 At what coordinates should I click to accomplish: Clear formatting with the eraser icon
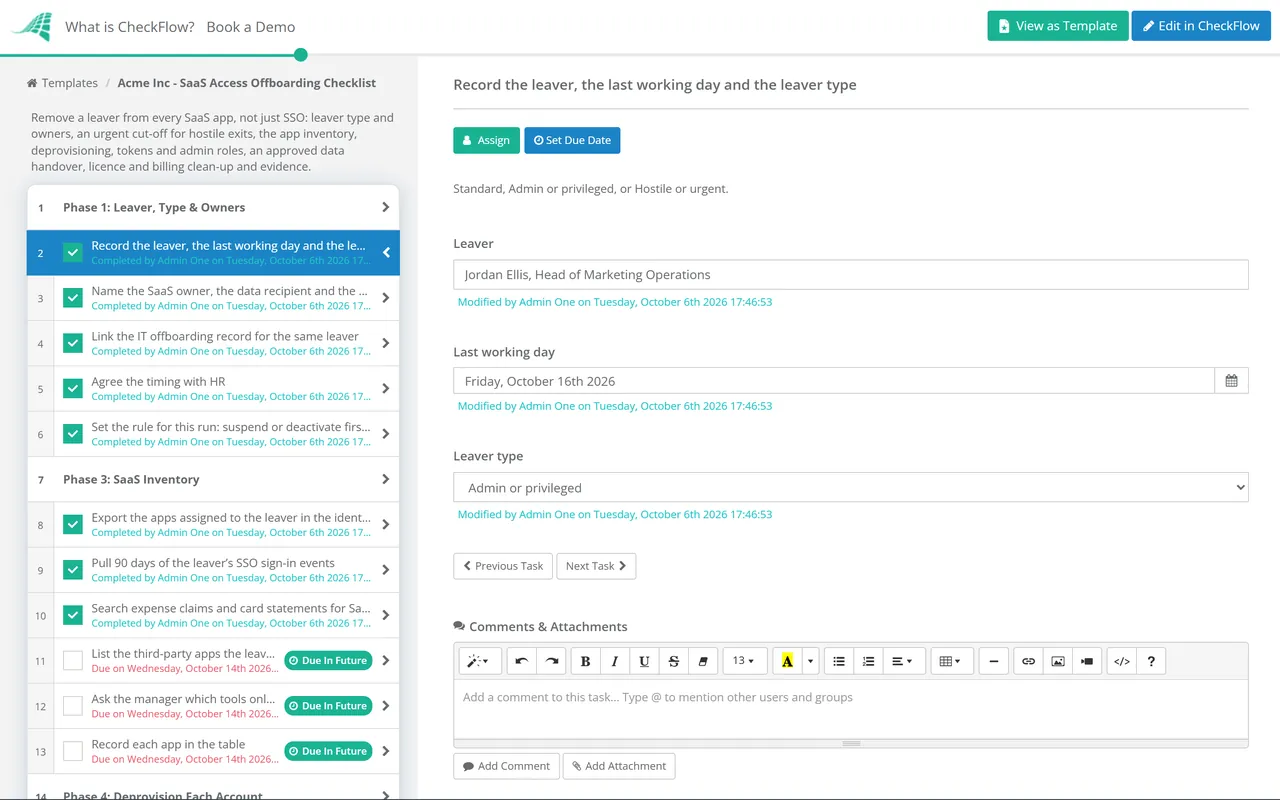point(703,661)
